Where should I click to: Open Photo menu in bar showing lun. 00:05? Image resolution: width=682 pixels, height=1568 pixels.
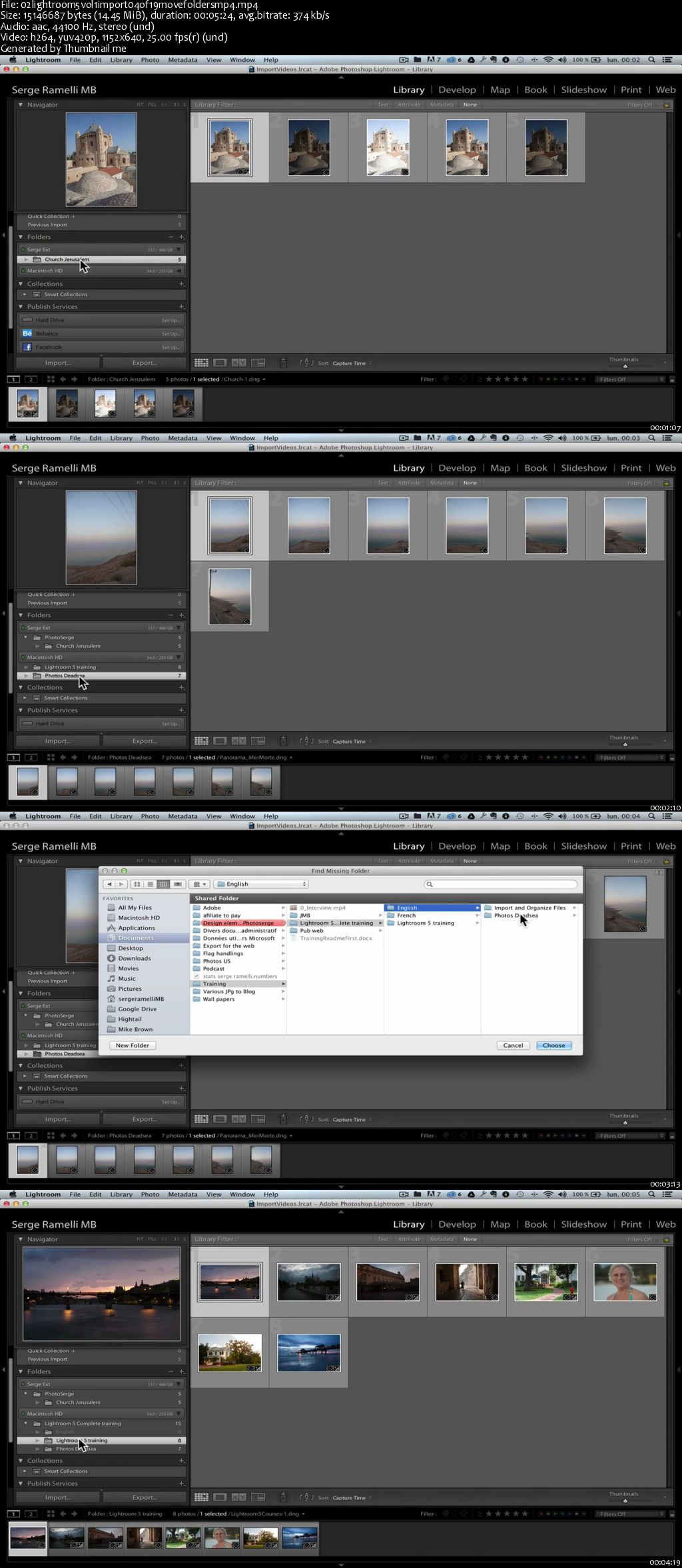pyautogui.click(x=150, y=1194)
